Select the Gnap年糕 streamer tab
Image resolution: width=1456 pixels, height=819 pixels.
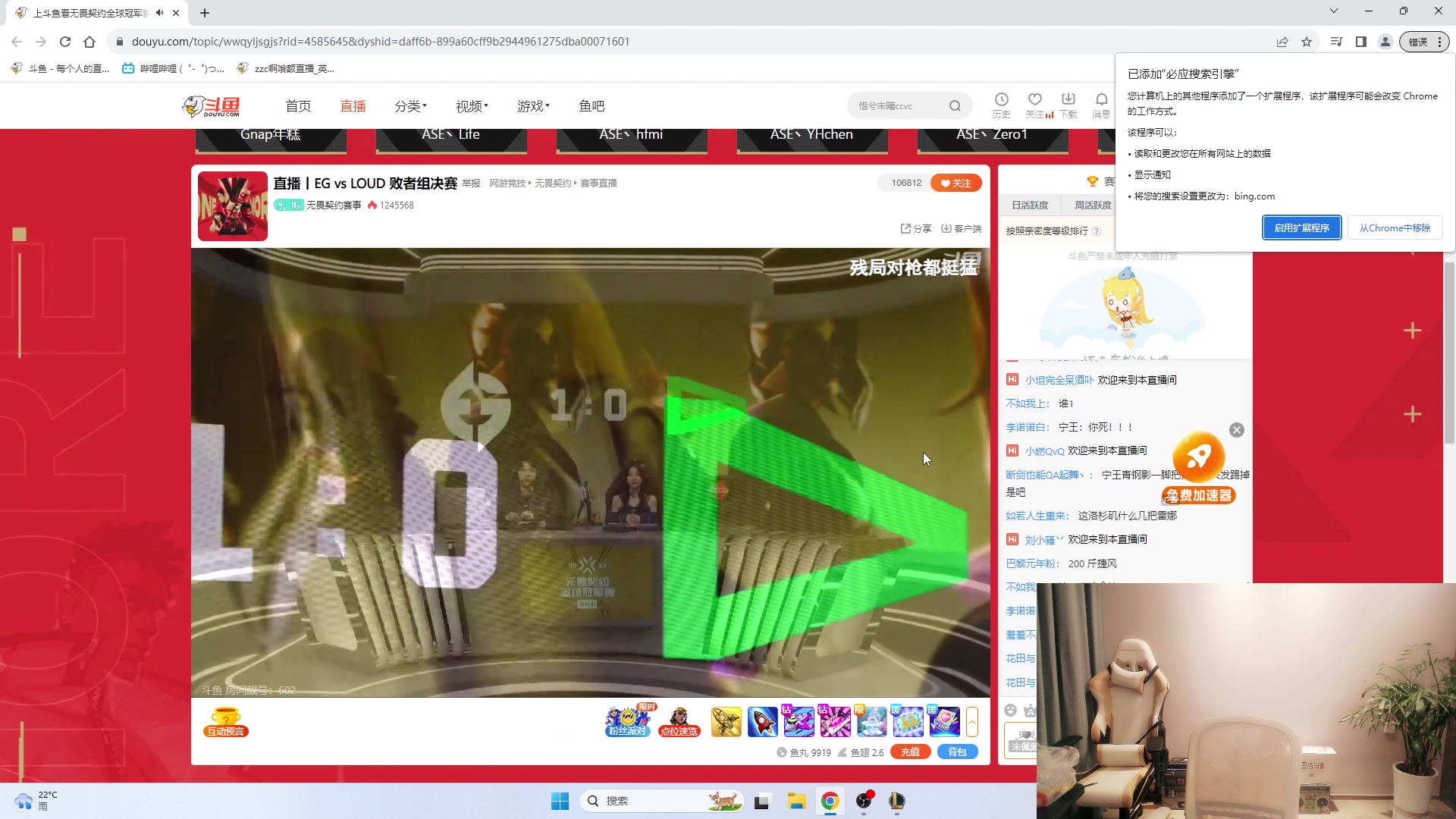coord(271,140)
